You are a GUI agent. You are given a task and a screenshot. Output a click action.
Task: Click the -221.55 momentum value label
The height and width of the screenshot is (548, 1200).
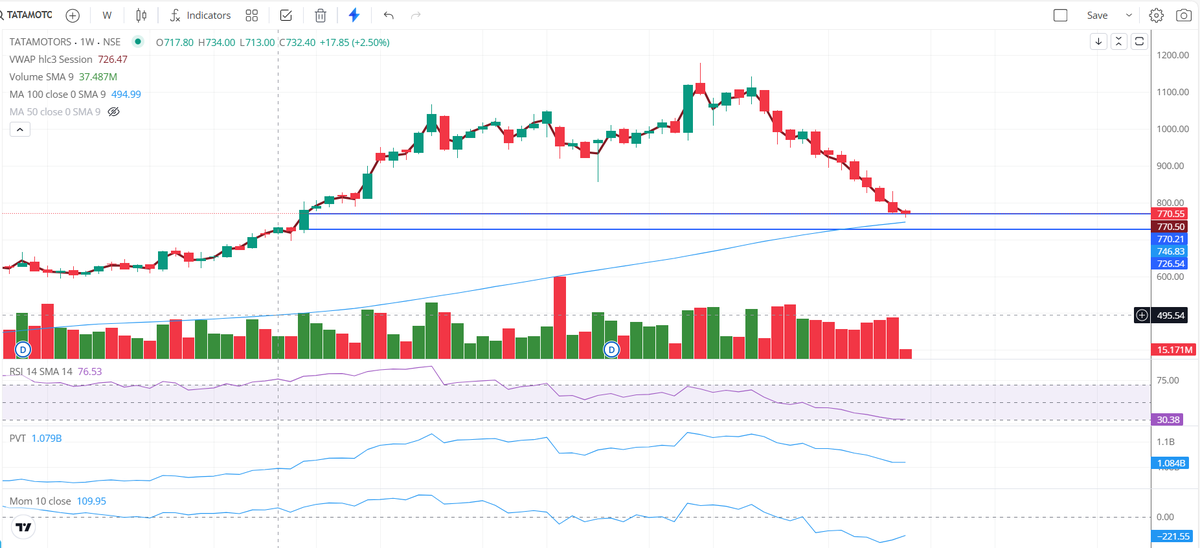pyautogui.click(x=1170, y=536)
